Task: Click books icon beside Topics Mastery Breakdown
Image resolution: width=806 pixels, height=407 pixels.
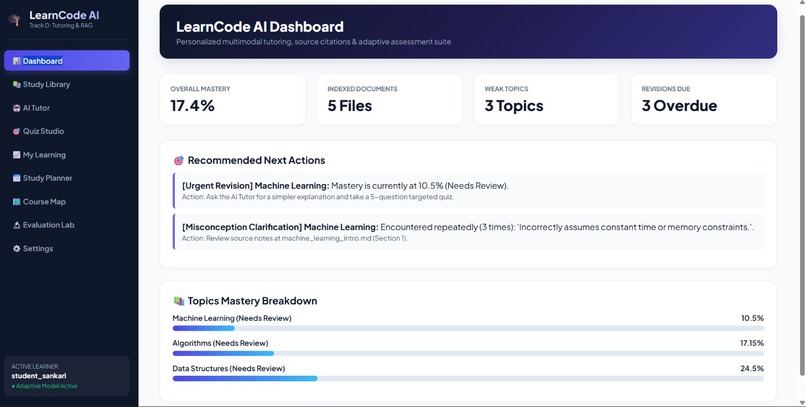Action: [x=178, y=301]
